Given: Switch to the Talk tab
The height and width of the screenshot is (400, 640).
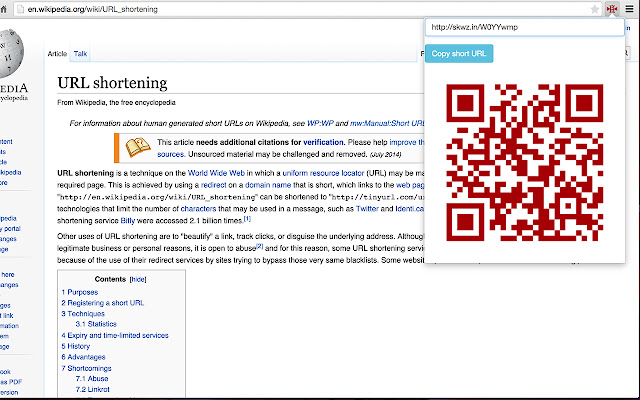Looking at the screenshot, I should (80, 53).
